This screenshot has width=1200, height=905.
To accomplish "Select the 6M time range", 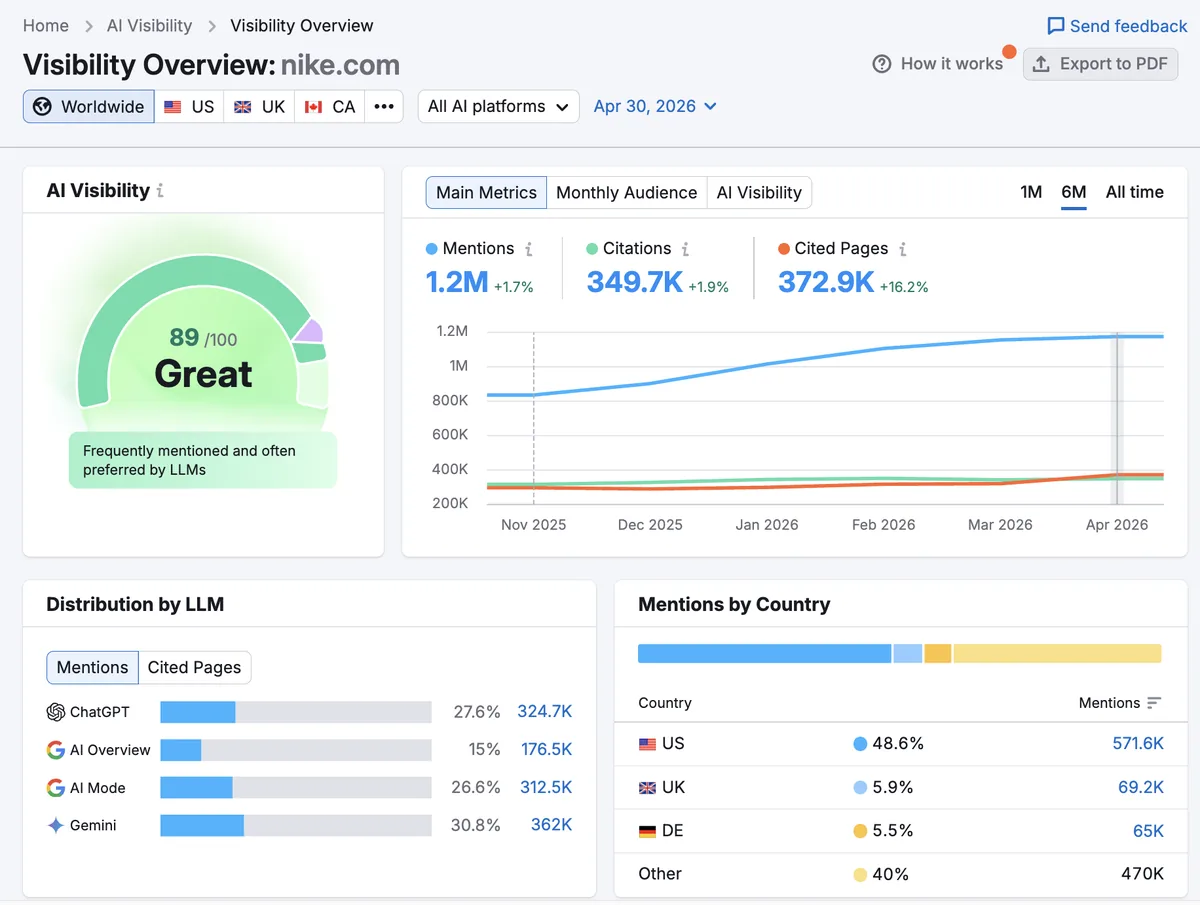I will [1074, 192].
